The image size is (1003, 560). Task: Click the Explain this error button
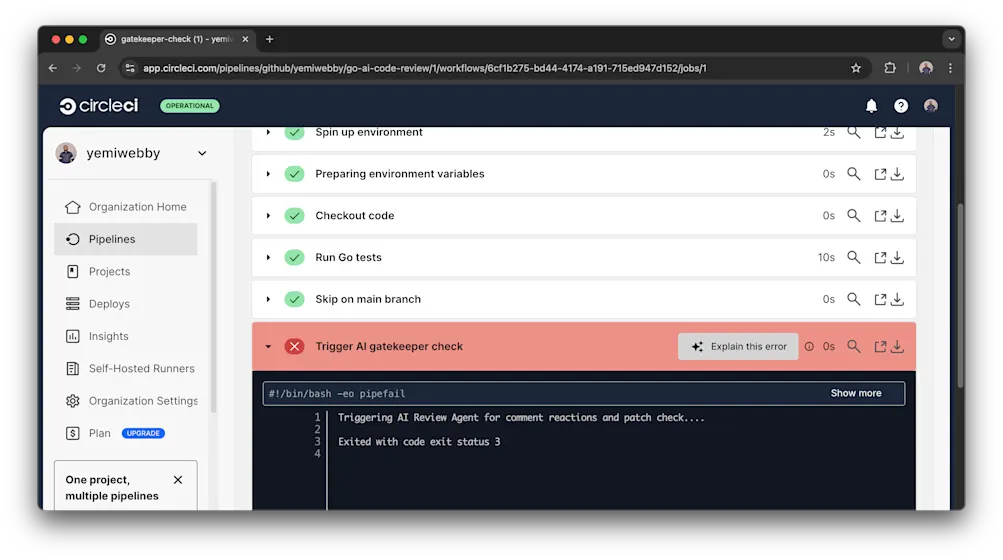coord(738,346)
